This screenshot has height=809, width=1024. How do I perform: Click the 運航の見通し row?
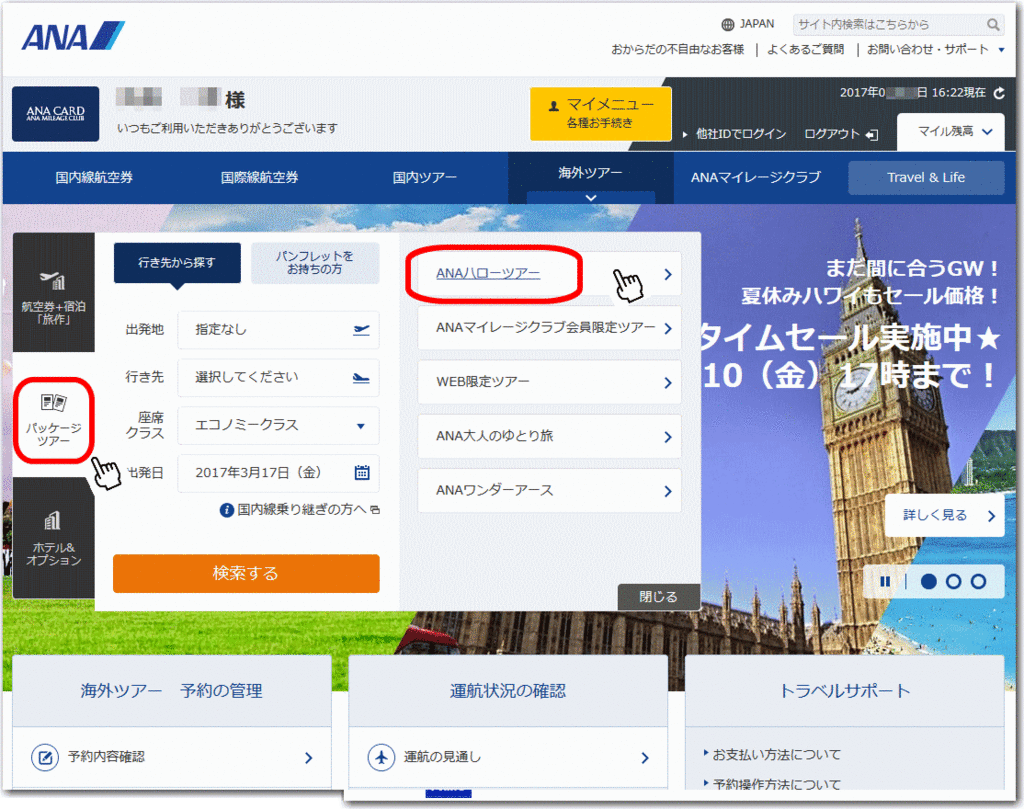tap(508, 757)
